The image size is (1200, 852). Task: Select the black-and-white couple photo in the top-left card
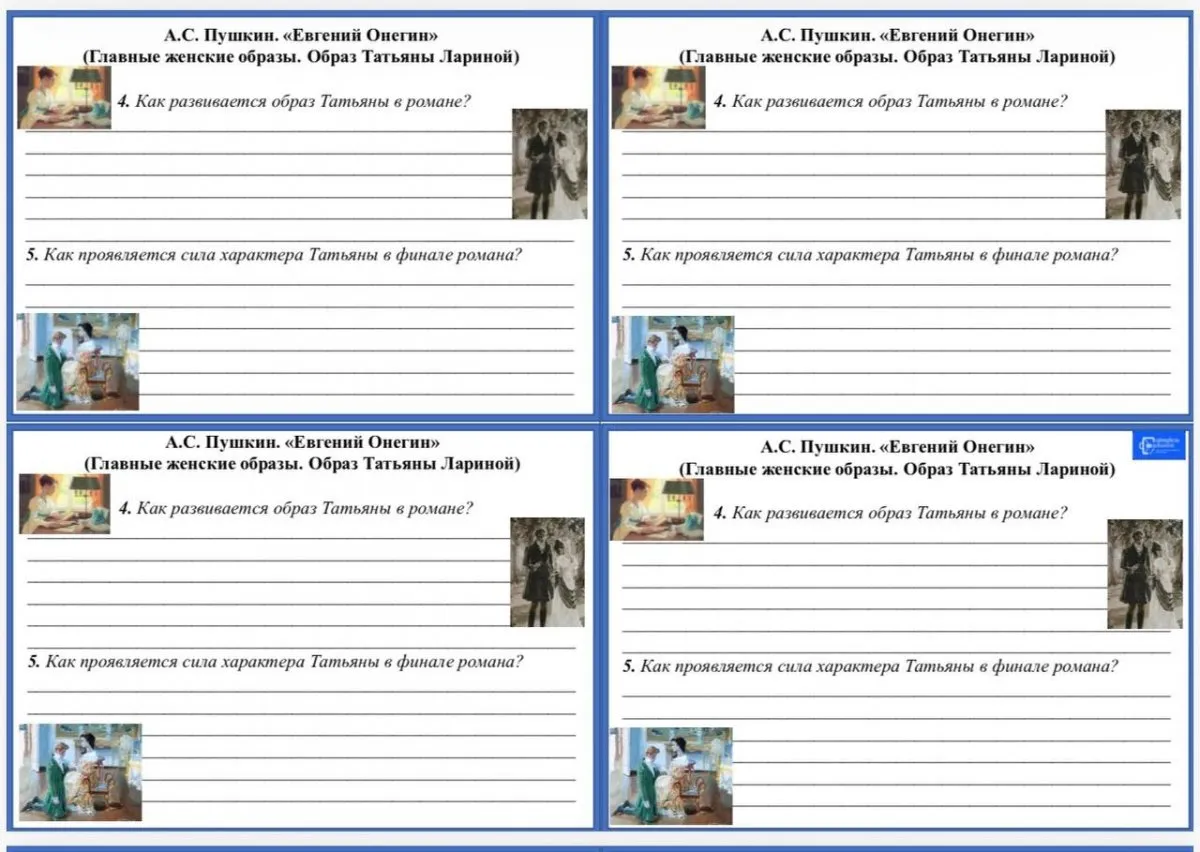[549, 164]
